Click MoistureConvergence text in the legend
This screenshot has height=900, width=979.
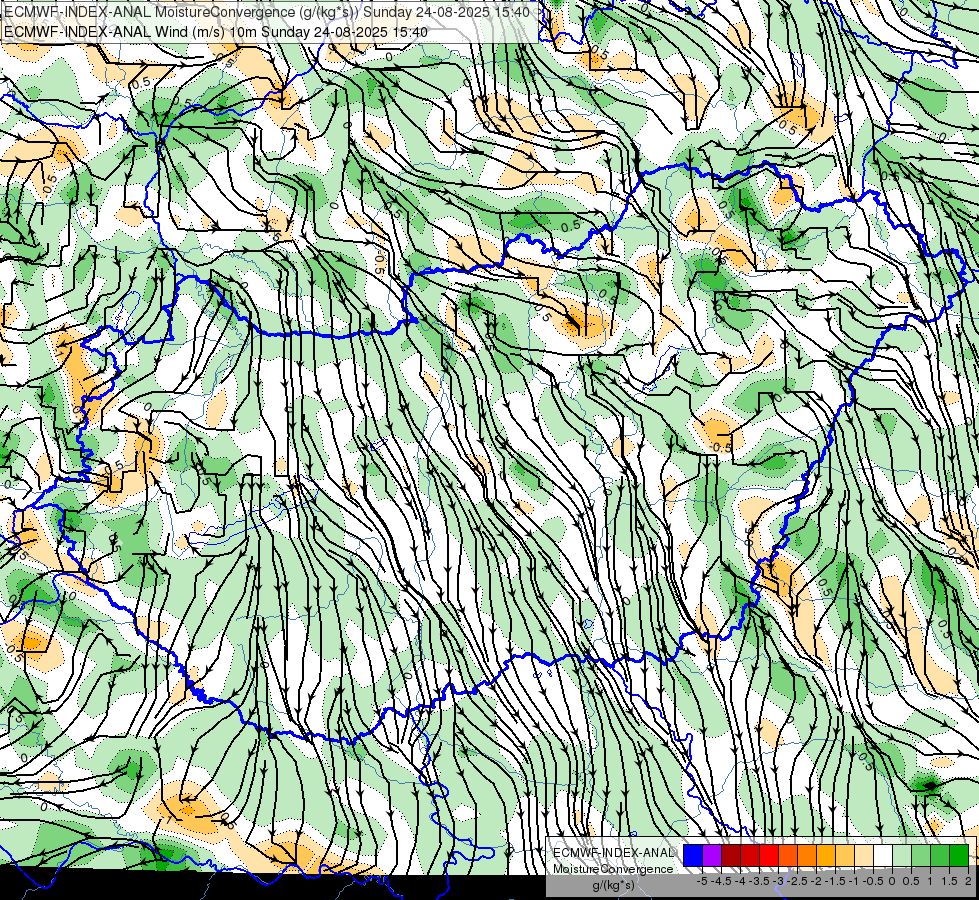point(613,869)
